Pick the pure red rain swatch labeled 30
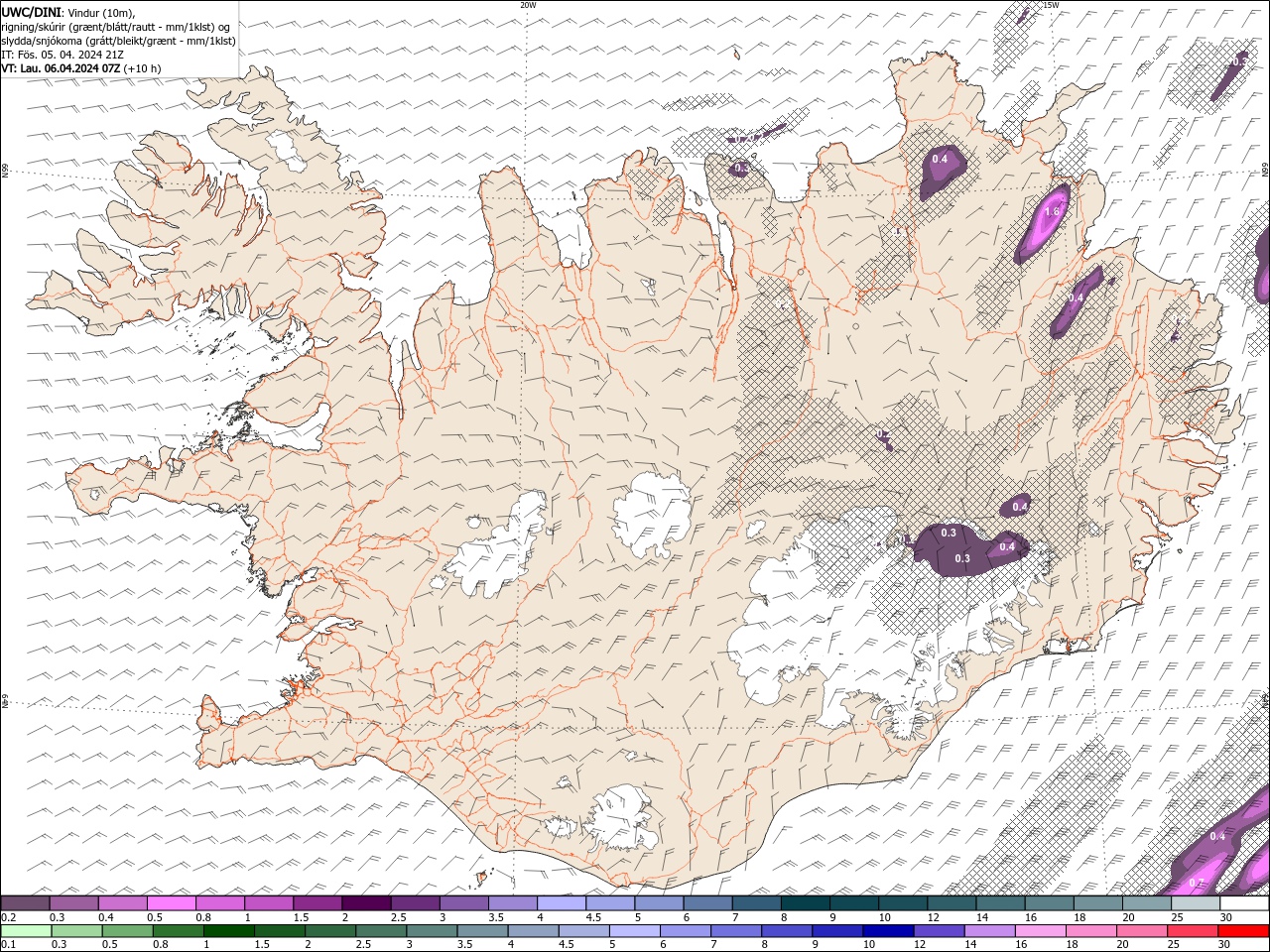Screen dimensions: 1270x952 coord(1242,931)
